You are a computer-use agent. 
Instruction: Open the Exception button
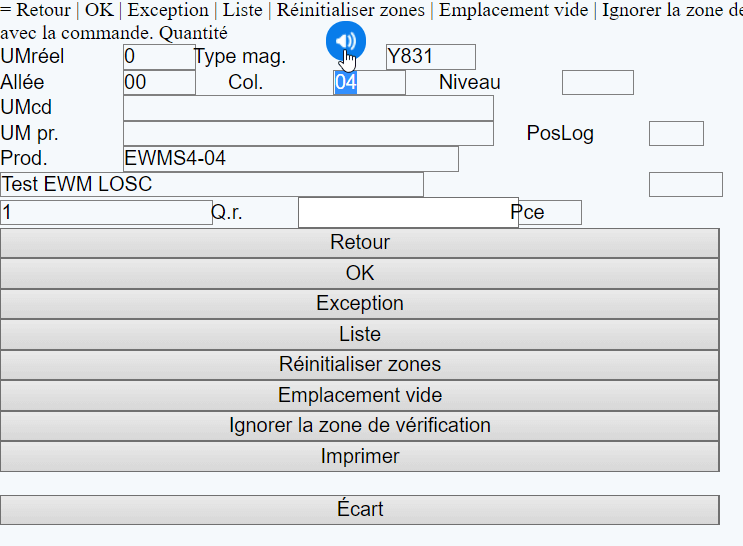pyautogui.click(x=360, y=304)
